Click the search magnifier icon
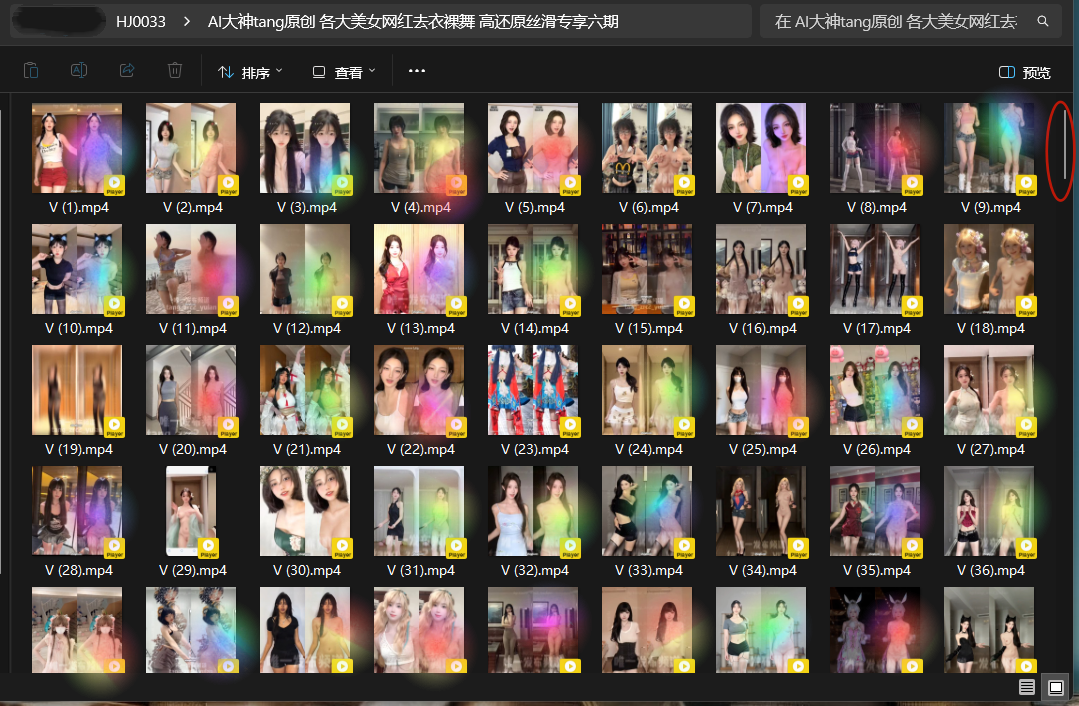 click(1043, 21)
